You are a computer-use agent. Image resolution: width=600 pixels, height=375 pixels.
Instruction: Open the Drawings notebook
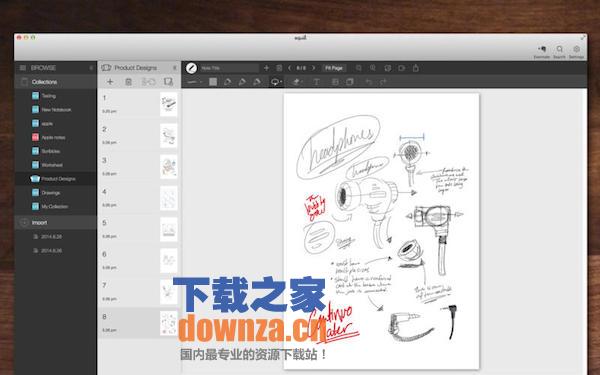click(x=55, y=192)
